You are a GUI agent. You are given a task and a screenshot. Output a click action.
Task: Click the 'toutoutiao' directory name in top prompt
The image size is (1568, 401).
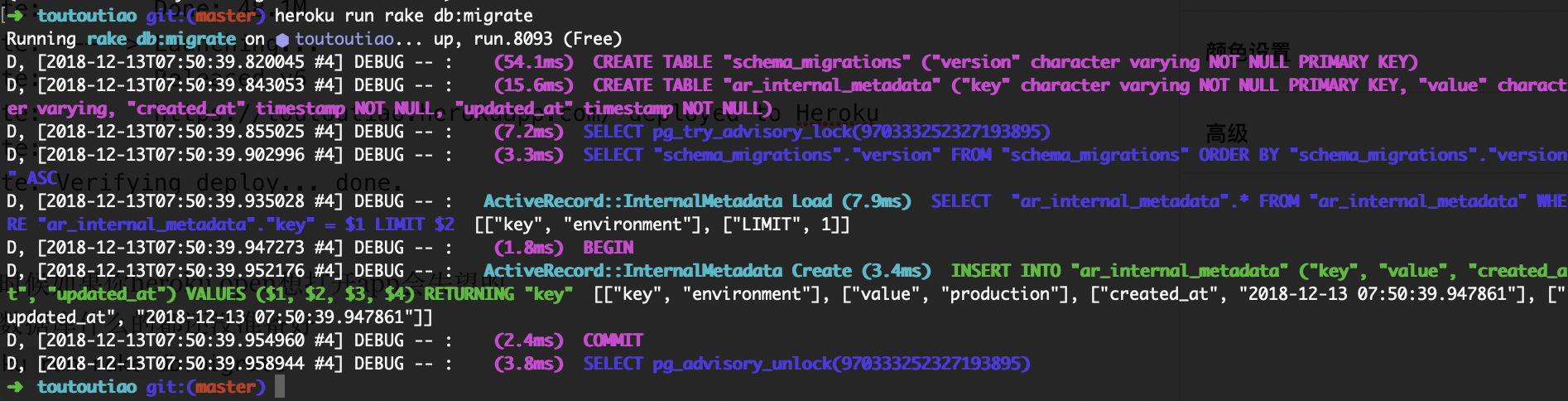pyautogui.click(x=87, y=16)
